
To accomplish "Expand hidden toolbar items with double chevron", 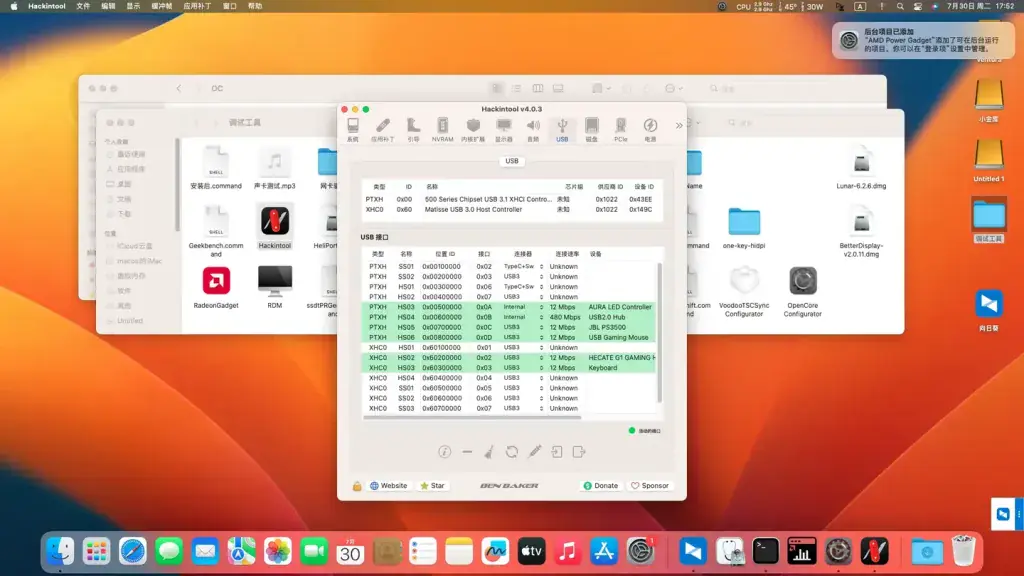I will click(679, 125).
